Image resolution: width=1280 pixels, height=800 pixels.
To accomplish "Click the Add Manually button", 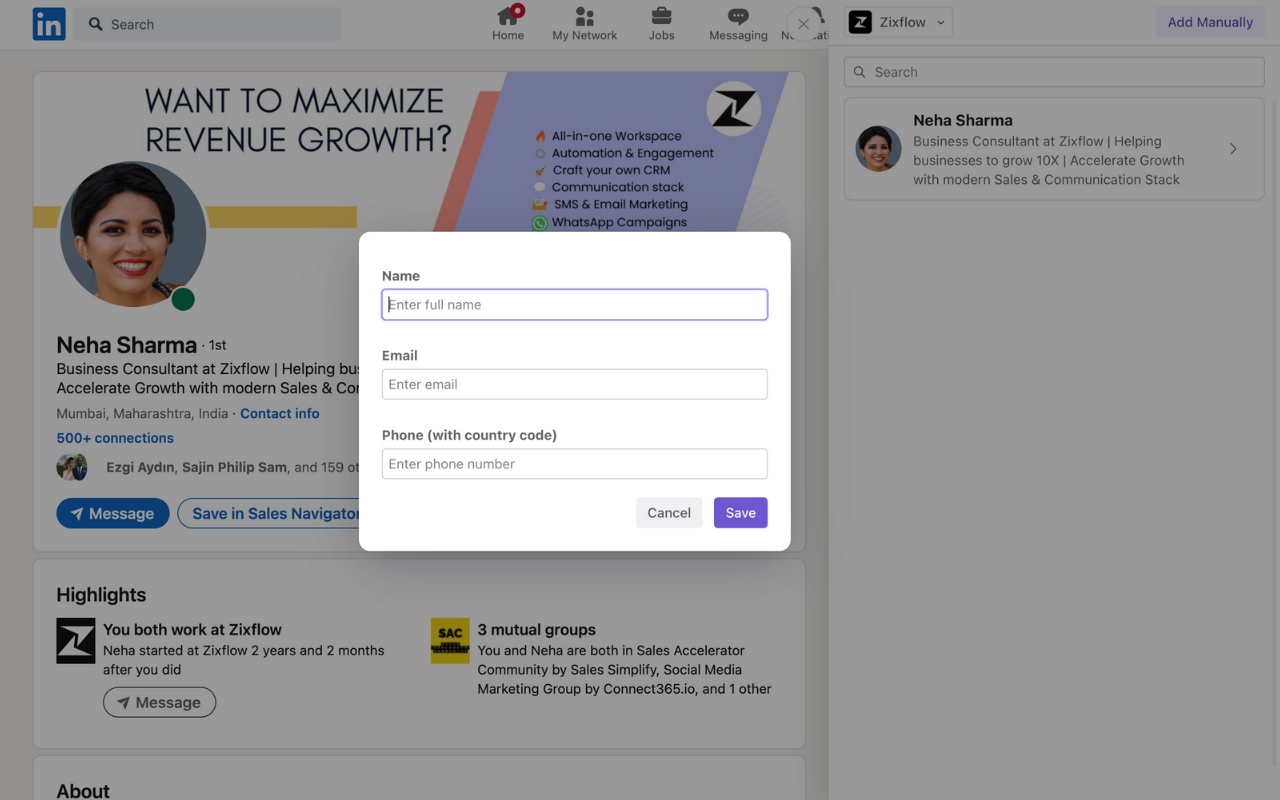I will tap(1210, 21).
